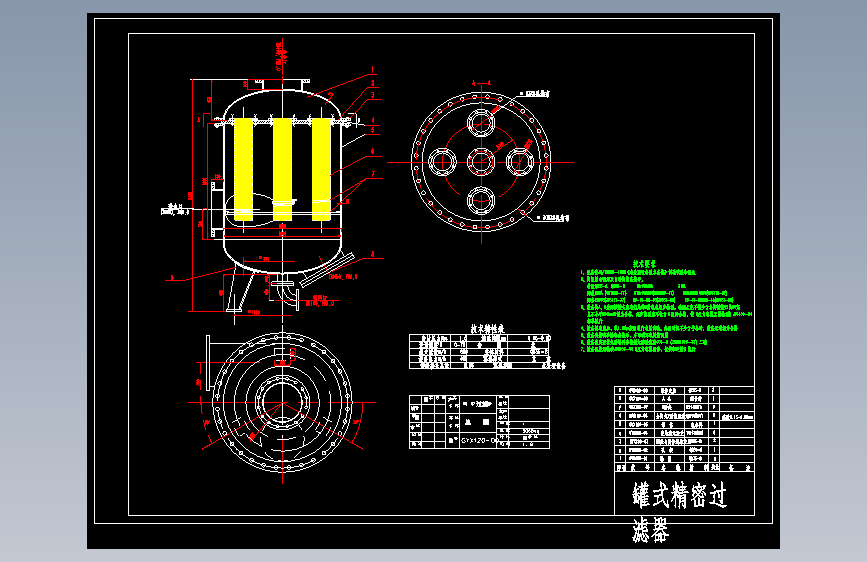Click the topmost filter opening in top view

480,123
